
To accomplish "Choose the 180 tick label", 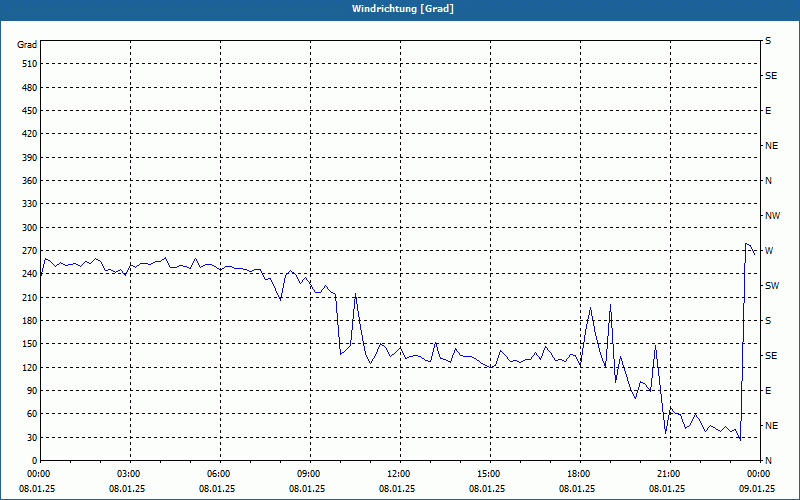I will (x=30, y=321).
